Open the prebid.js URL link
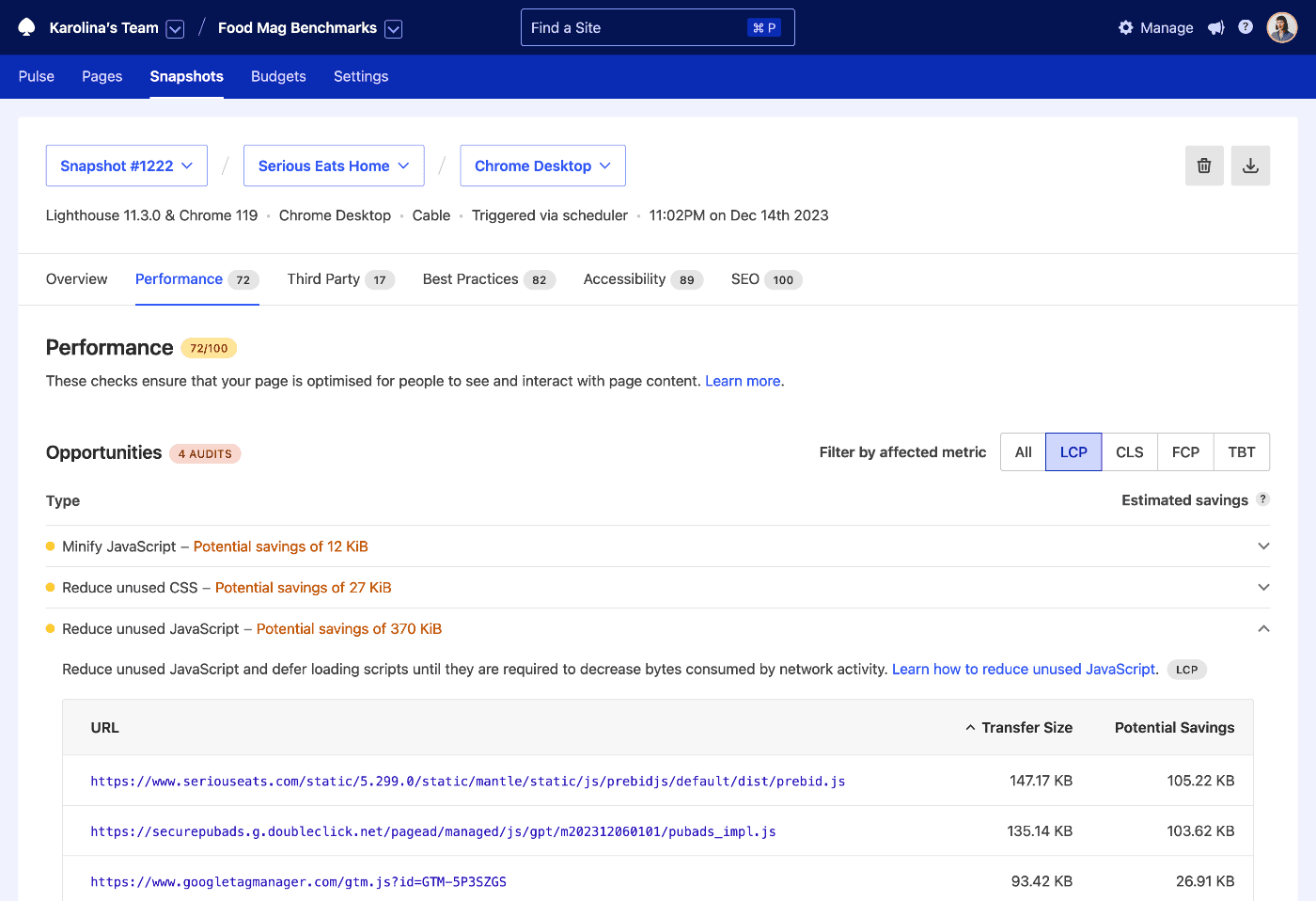Viewport: 1316px width, 901px height. pyautogui.click(x=467, y=781)
